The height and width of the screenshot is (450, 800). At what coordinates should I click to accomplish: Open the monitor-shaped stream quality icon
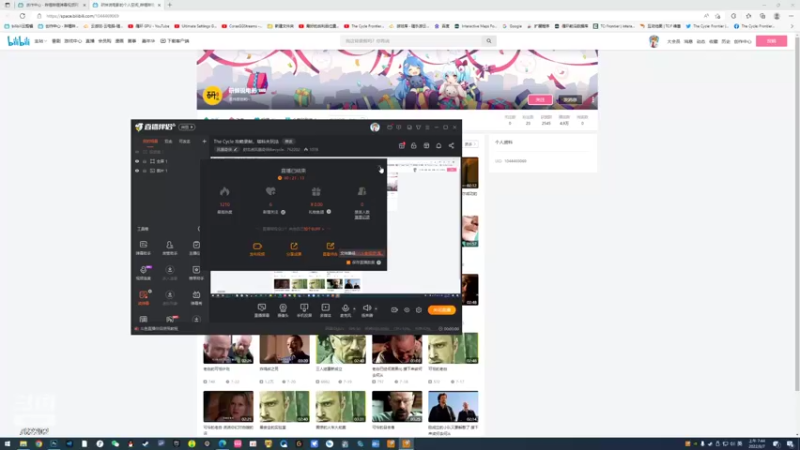pyautogui.click(x=262, y=310)
